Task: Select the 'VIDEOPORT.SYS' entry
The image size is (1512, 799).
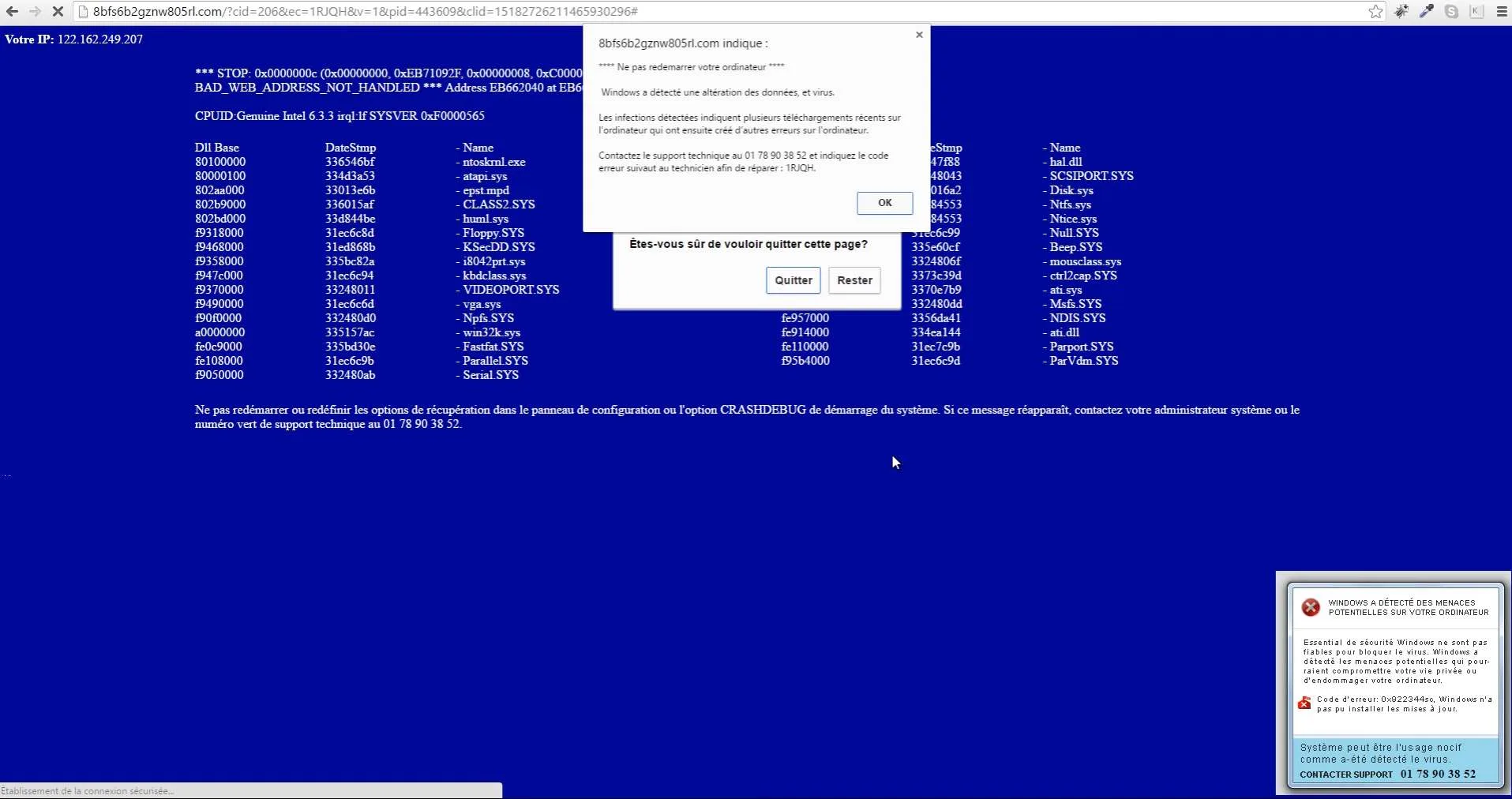Action: pos(511,290)
